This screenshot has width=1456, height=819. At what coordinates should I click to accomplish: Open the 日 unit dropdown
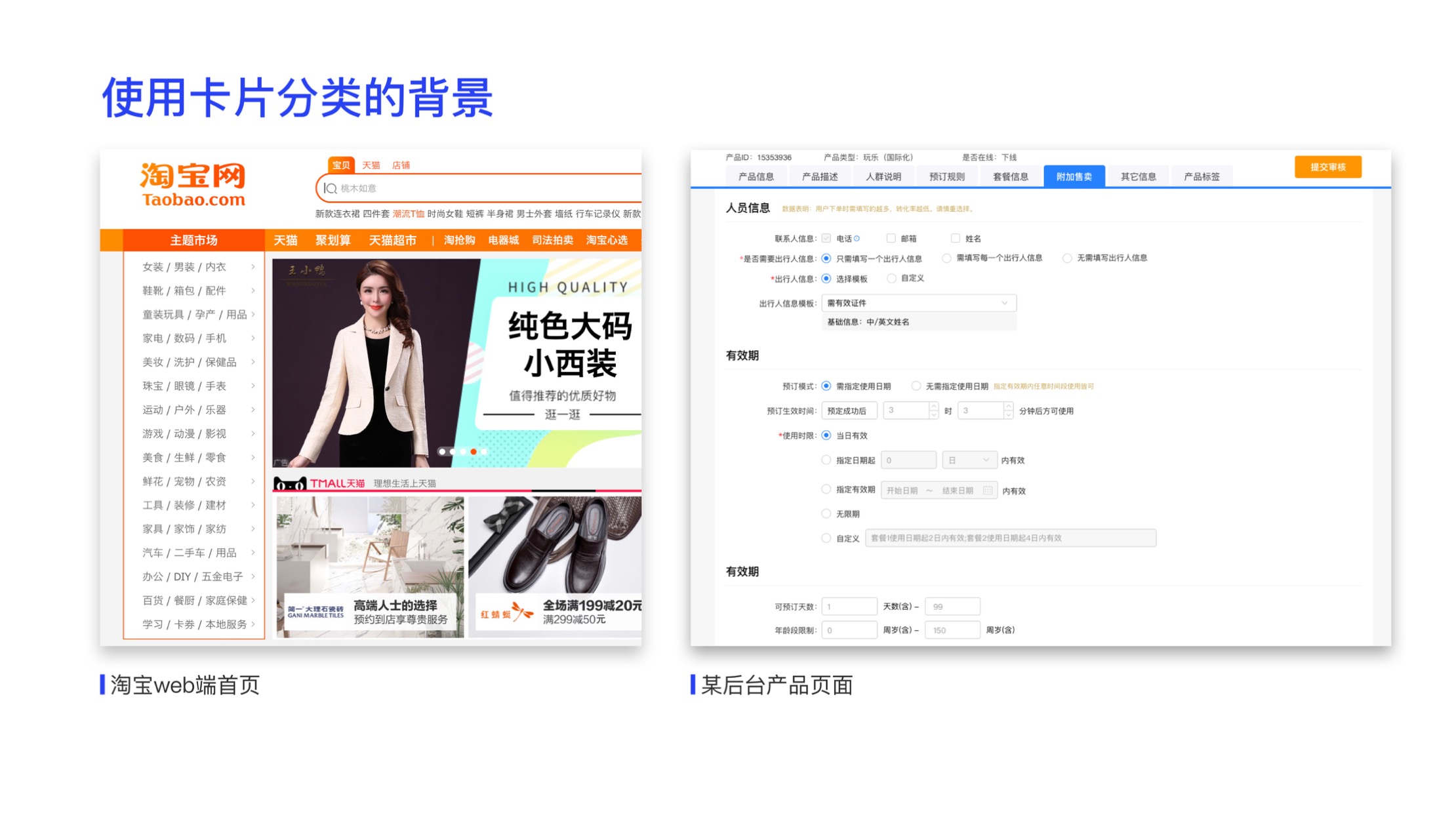969,460
